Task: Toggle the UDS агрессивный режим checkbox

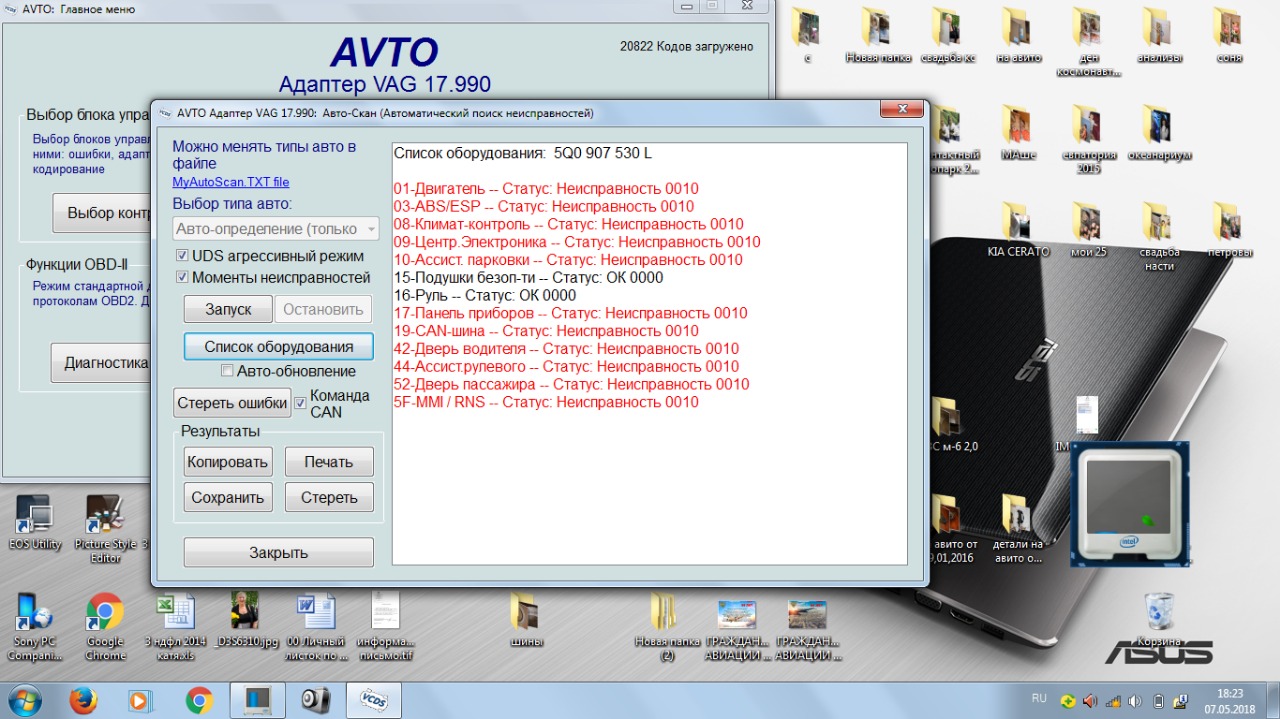Action: point(183,256)
